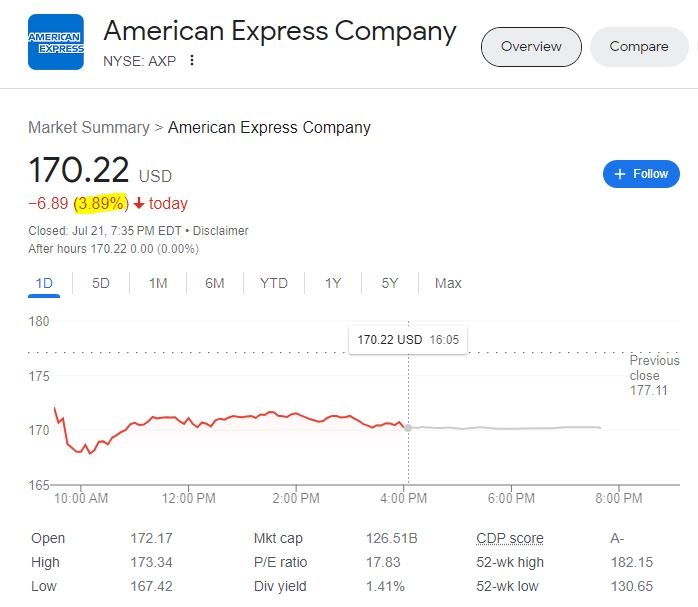This screenshot has width=698, height=607.
Task: Click the gray 16:05 marker dot on chart
Action: pos(408,428)
